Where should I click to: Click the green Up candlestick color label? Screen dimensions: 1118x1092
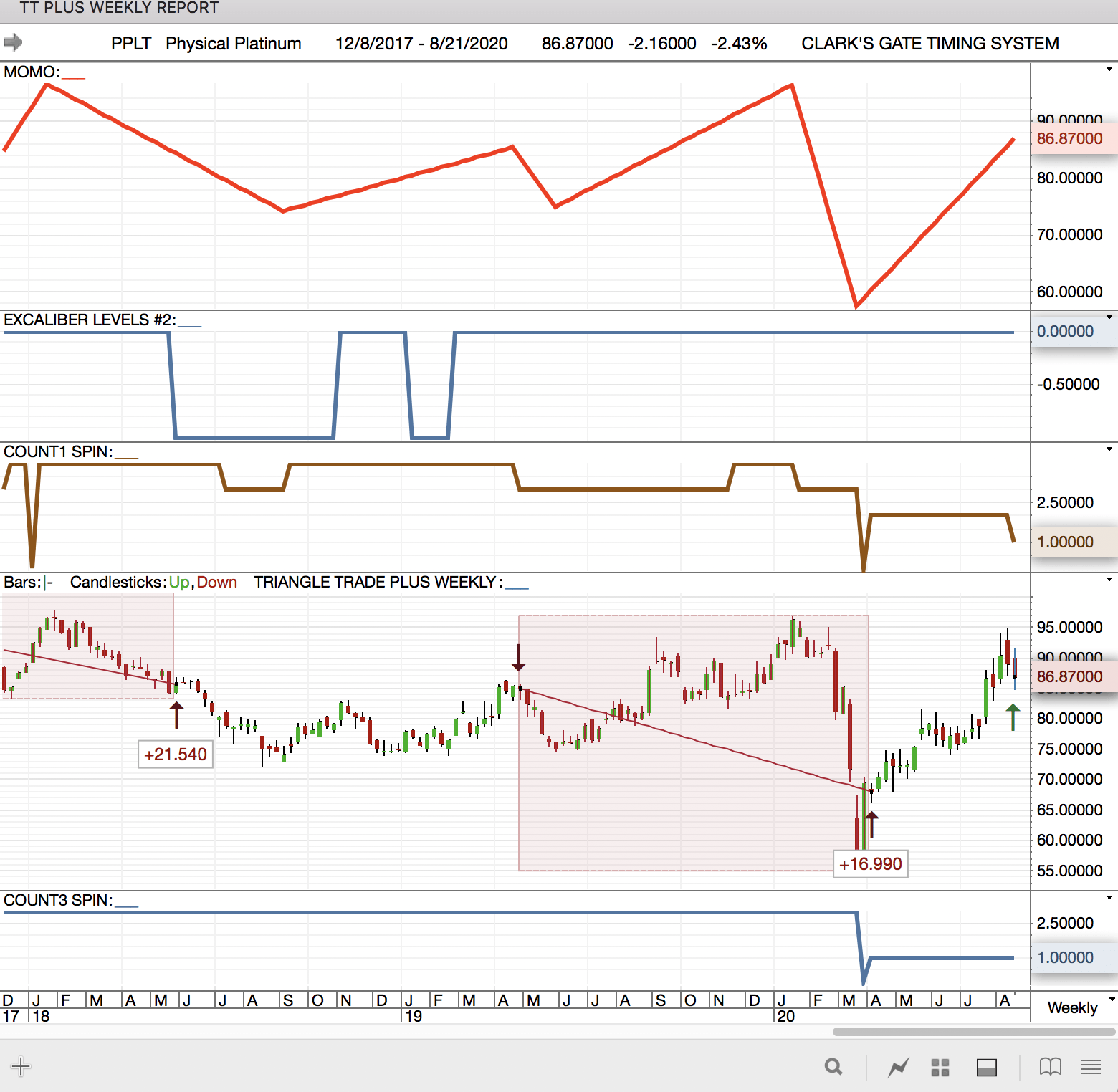pos(179,582)
